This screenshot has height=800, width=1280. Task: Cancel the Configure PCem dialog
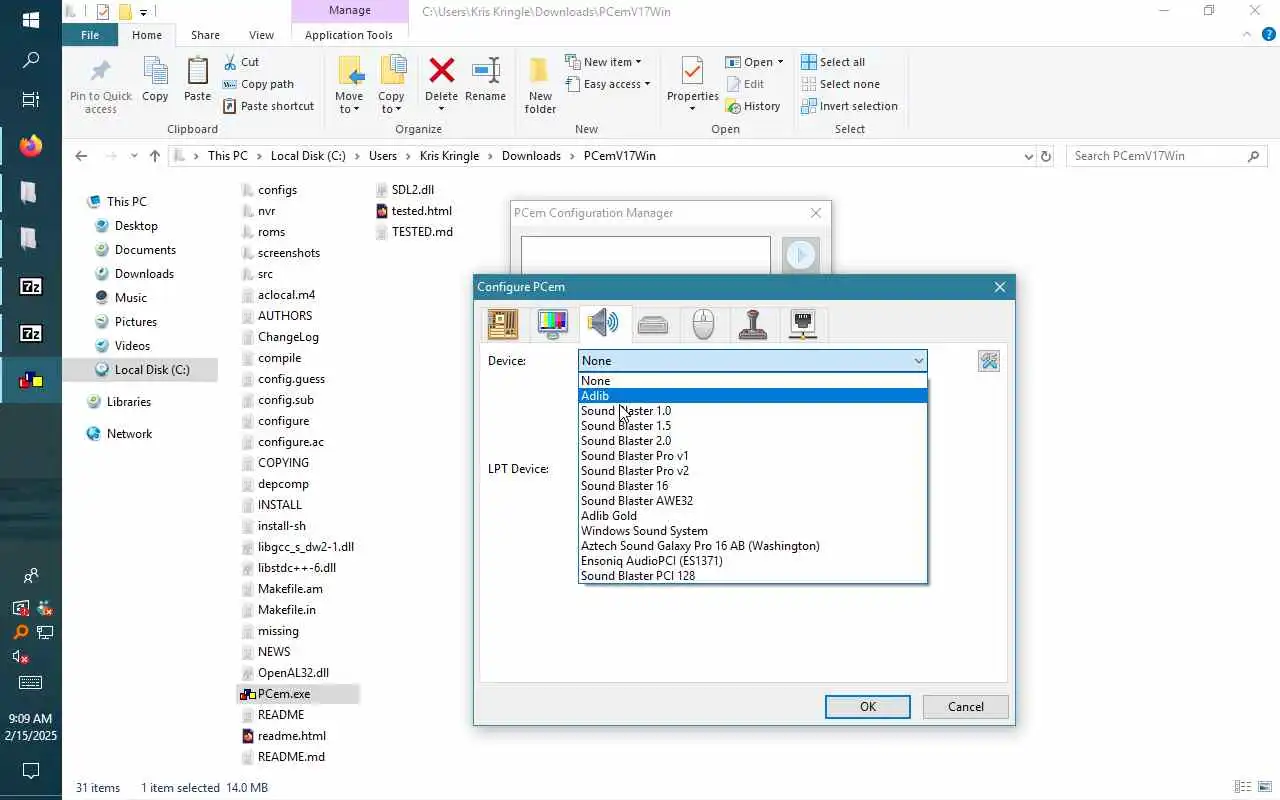pos(965,706)
